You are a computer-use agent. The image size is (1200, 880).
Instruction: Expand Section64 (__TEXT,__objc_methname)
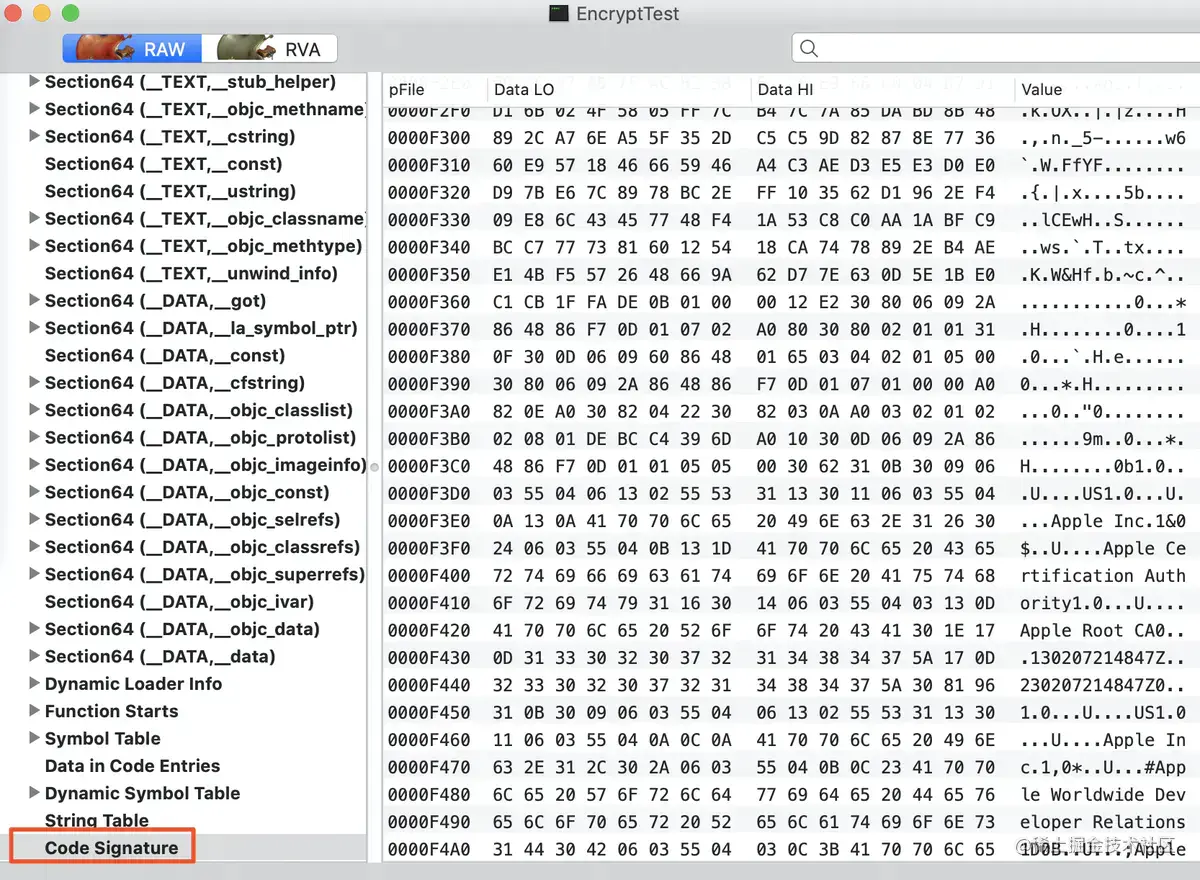(x=35, y=108)
